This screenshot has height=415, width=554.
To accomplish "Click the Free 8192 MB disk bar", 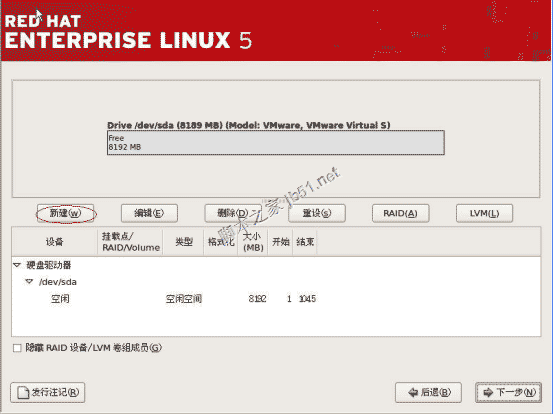I will coord(276,143).
